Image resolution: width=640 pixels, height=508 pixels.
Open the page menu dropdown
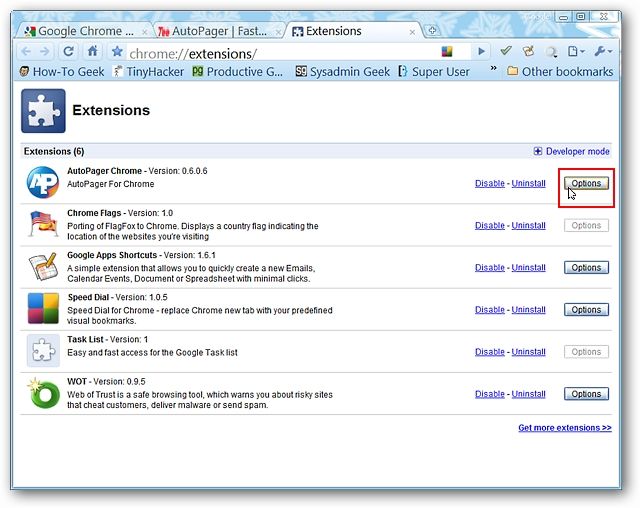(x=577, y=52)
